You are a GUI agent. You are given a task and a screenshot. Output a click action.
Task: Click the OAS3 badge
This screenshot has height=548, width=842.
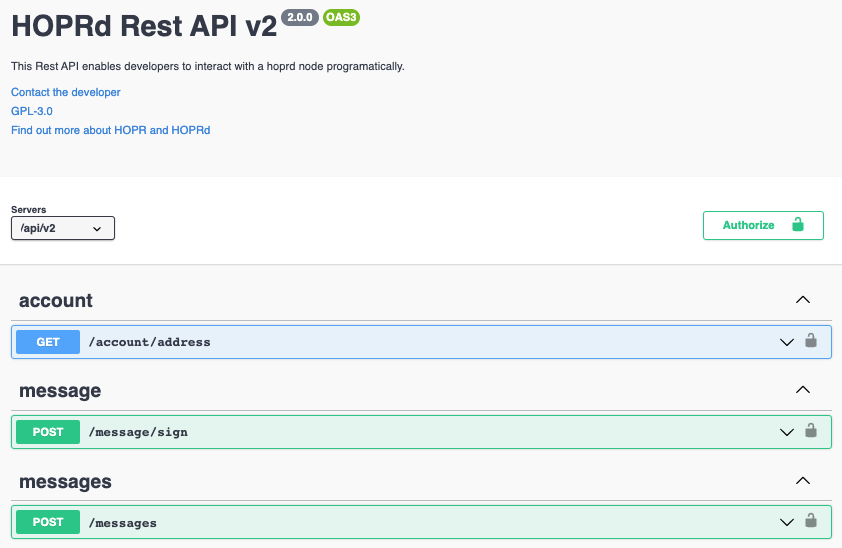(341, 17)
